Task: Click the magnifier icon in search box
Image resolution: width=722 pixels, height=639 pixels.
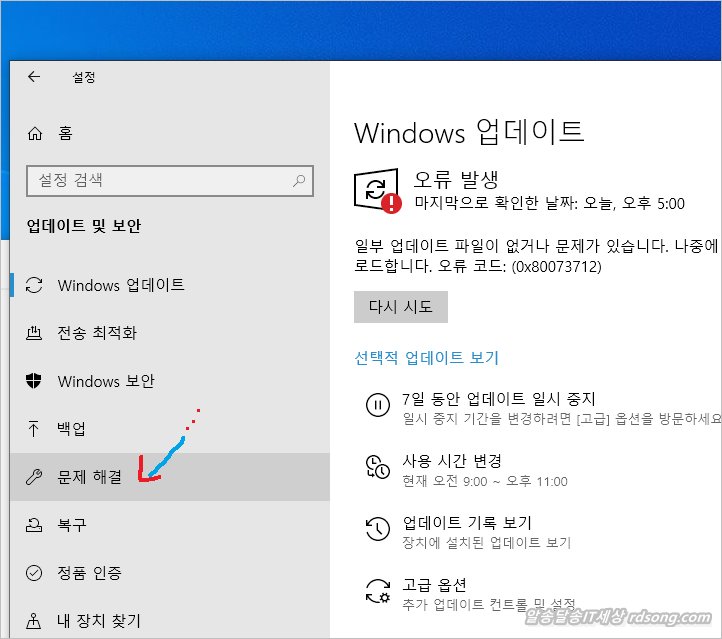Action: (299, 180)
